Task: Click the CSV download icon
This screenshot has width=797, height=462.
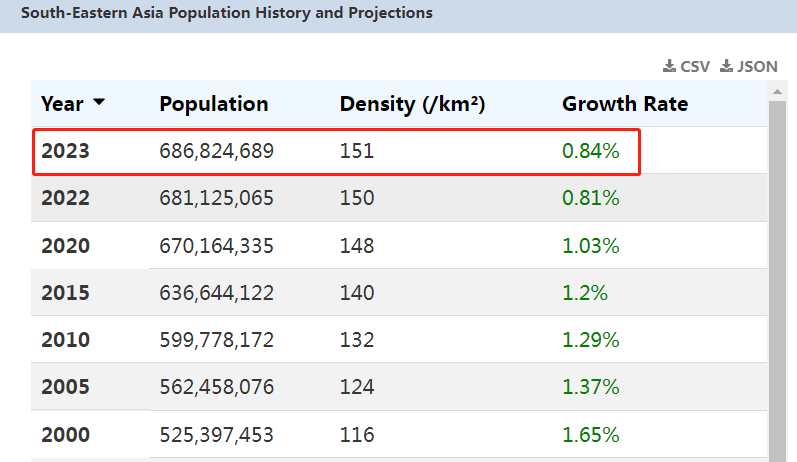Action: [669, 67]
